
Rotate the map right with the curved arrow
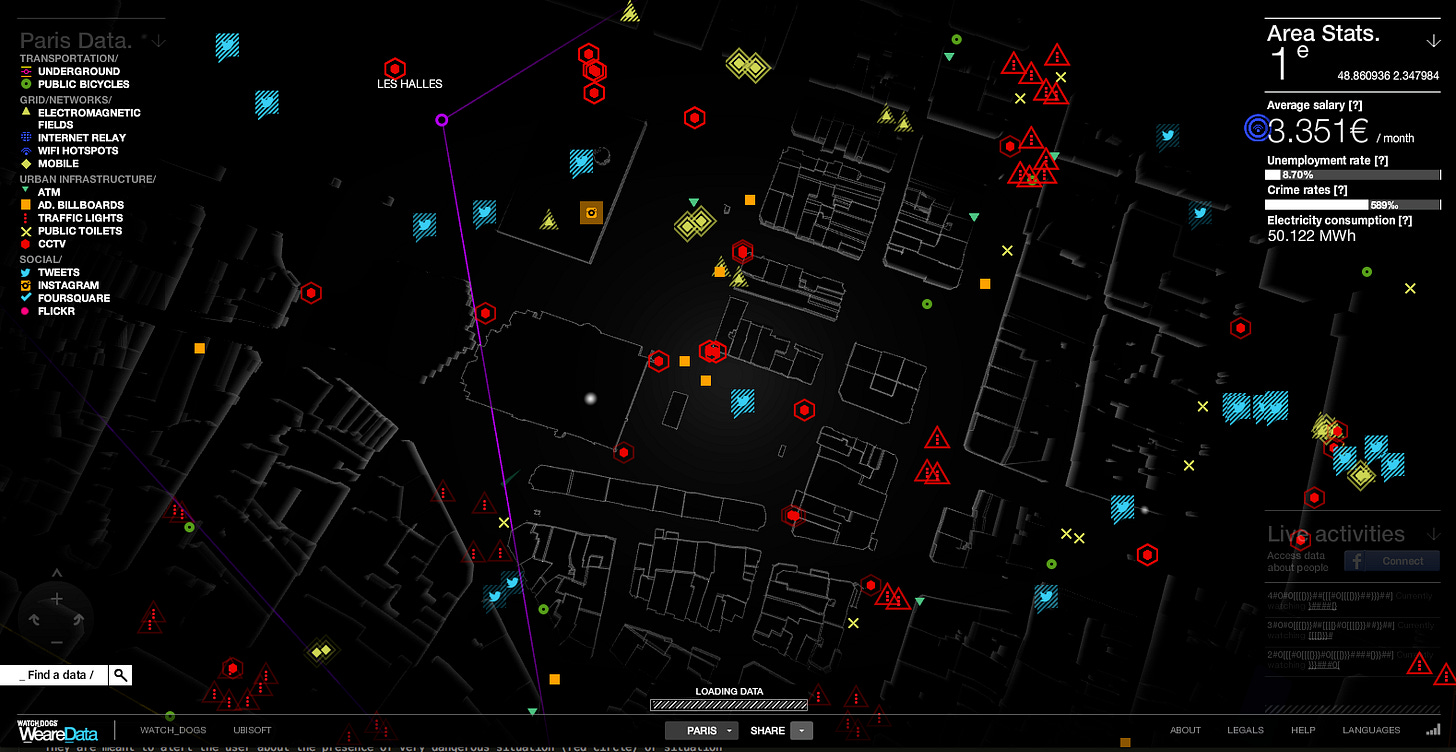point(78,620)
